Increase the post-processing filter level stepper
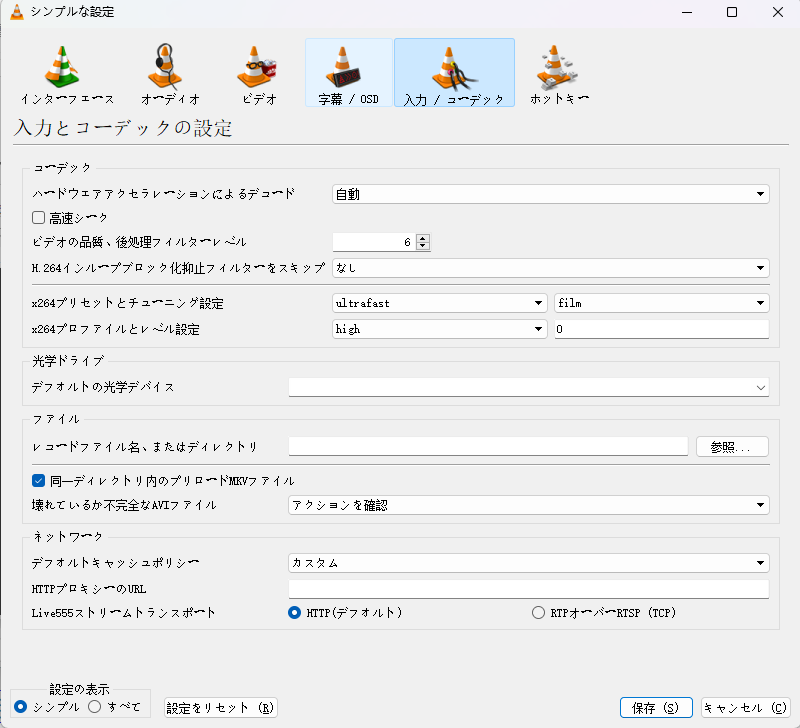 (x=423, y=237)
